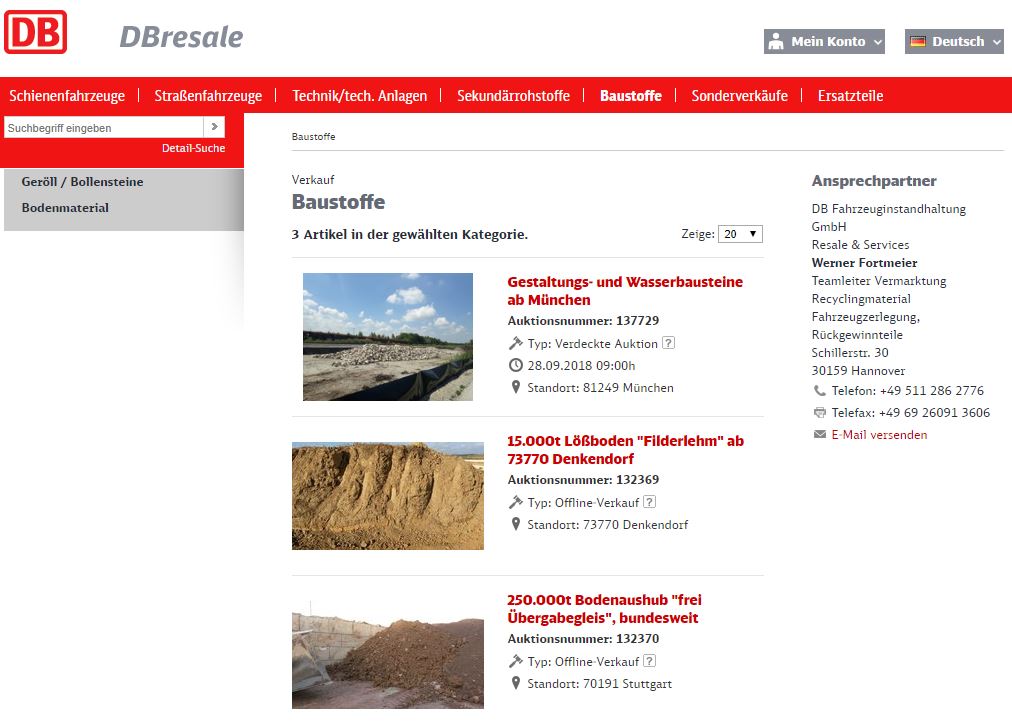The image size is (1012, 721).
Task: Click clock icon beside 28.09.2018 09:00h
Action: (516, 365)
